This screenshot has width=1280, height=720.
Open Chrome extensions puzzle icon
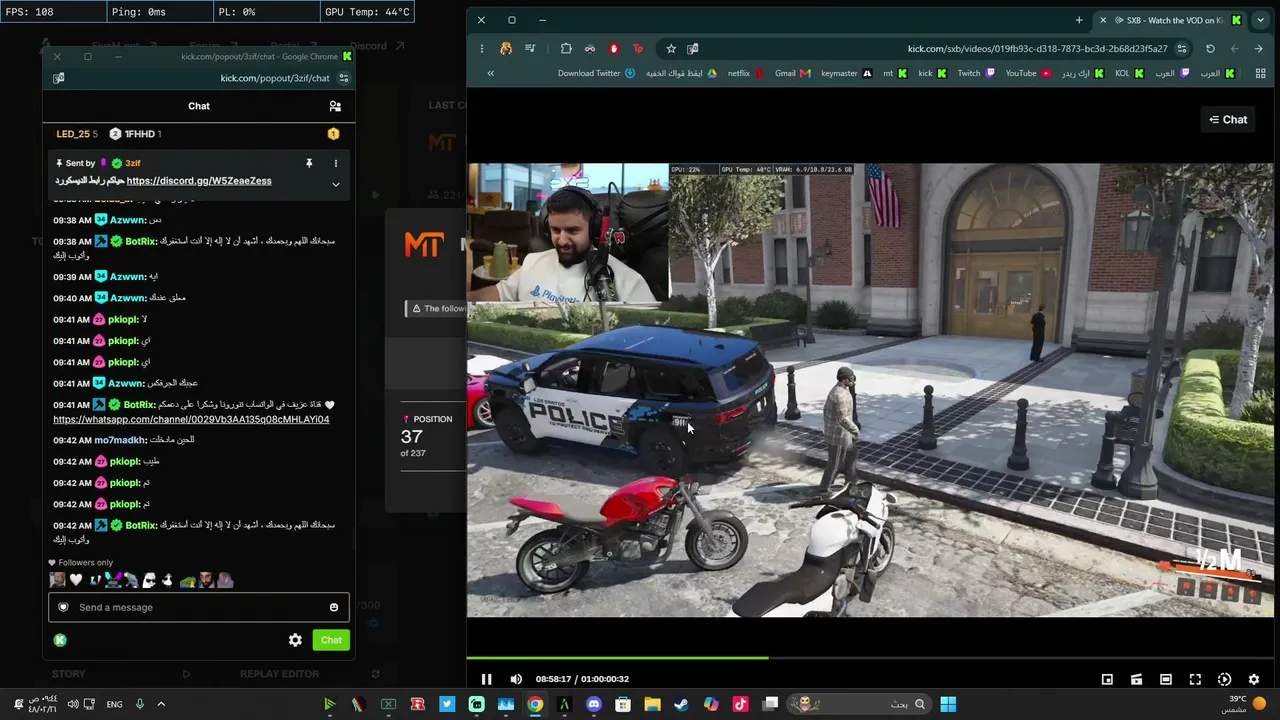(566, 48)
